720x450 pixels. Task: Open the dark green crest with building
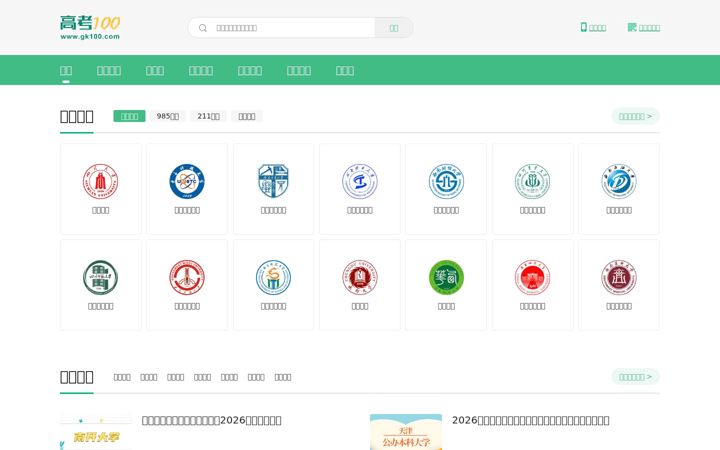click(101, 277)
